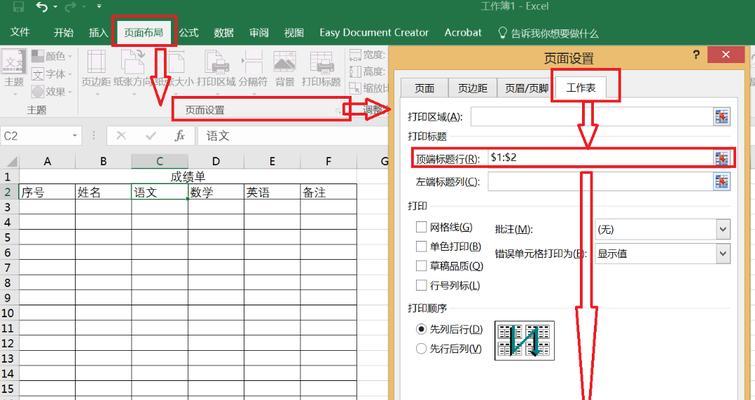Click range selector icon for 打印区域
The height and width of the screenshot is (400, 755).
click(x=721, y=116)
